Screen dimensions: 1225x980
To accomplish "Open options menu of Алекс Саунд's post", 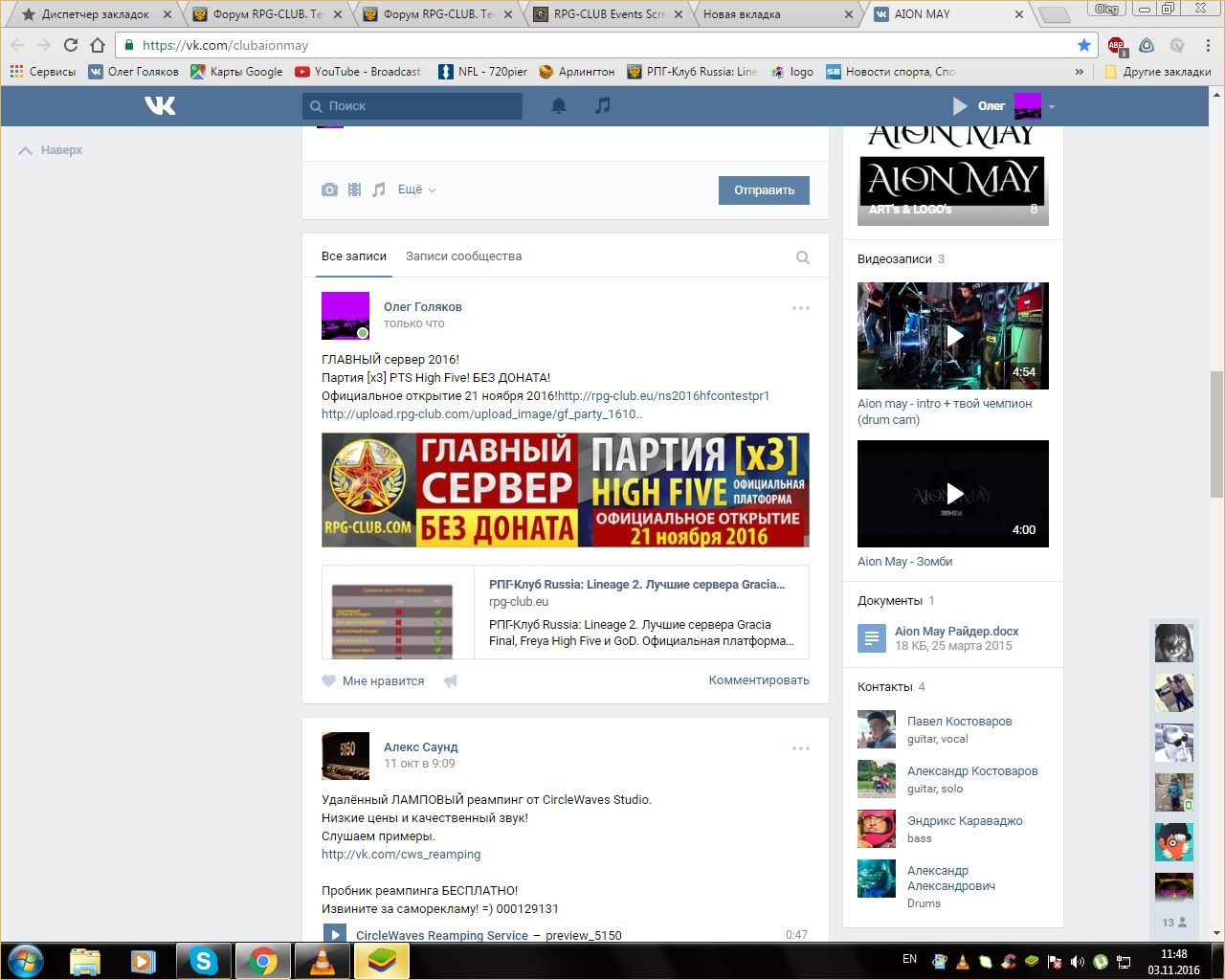I will [x=801, y=748].
